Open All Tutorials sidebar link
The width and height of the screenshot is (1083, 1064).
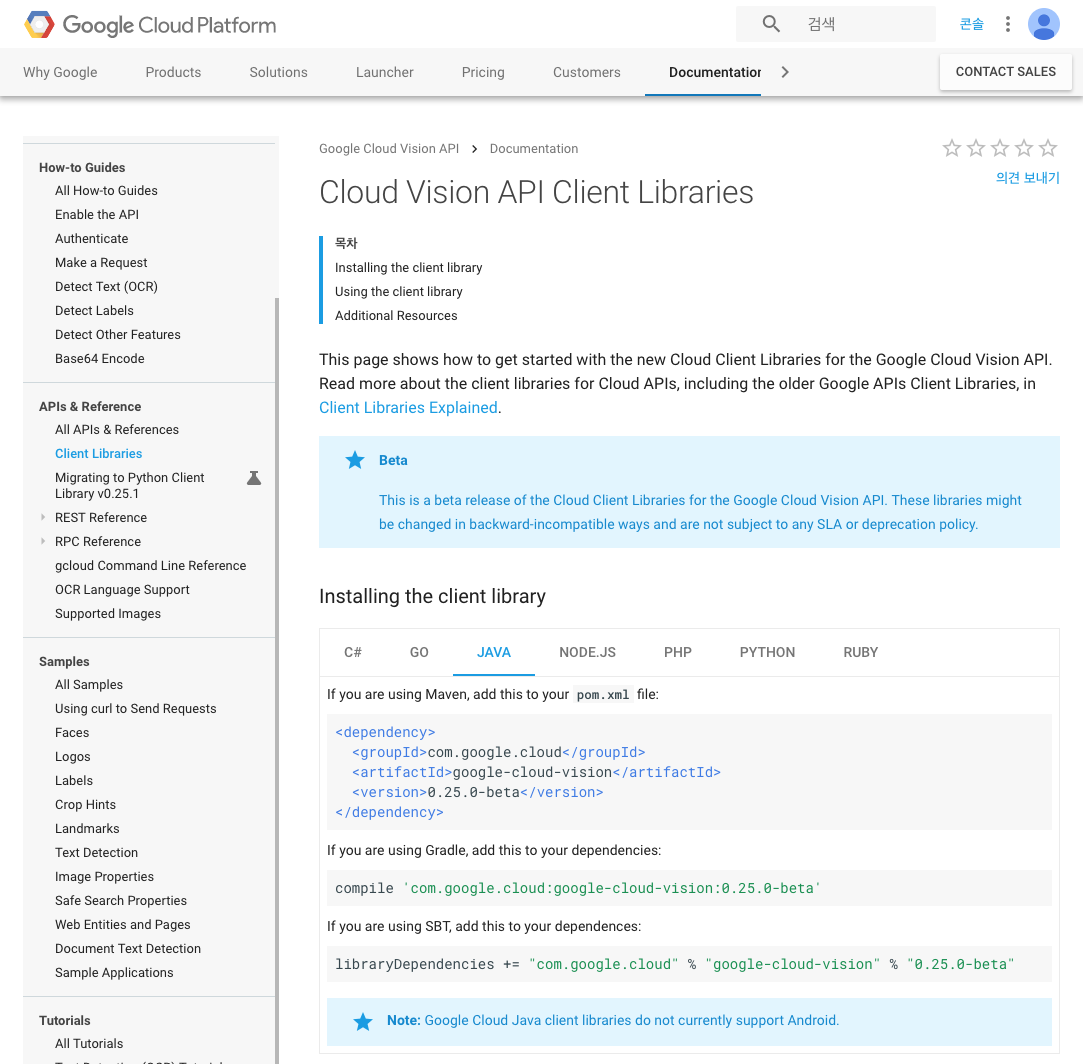(x=89, y=1044)
